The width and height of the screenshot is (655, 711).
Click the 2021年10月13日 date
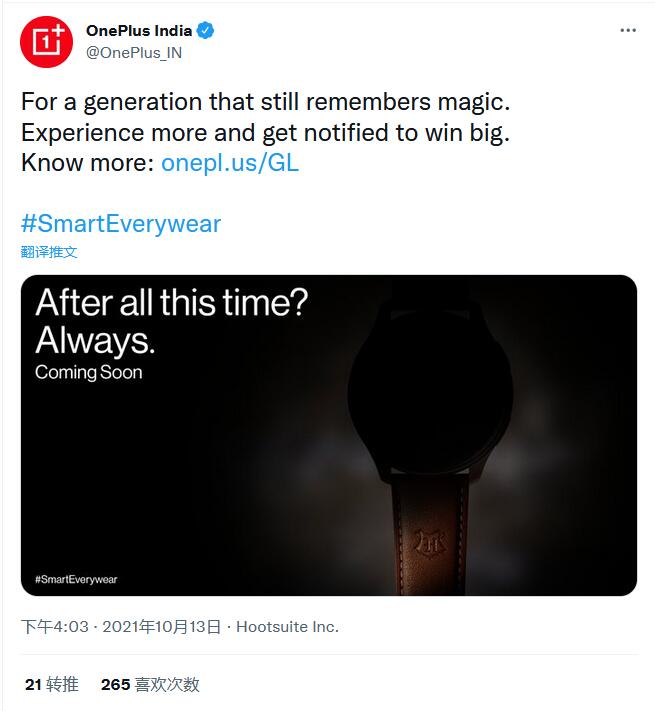pos(162,627)
